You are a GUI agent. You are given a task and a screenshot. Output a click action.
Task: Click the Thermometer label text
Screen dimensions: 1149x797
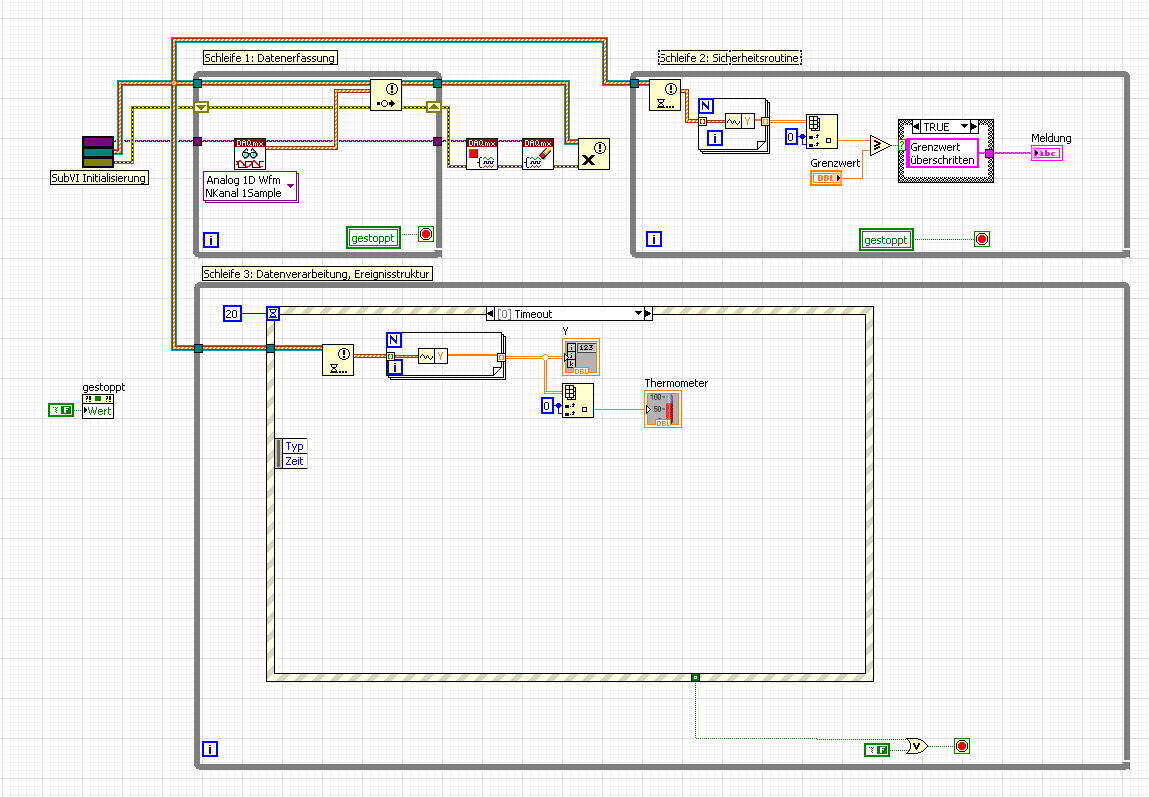pyautogui.click(x=676, y=382)
